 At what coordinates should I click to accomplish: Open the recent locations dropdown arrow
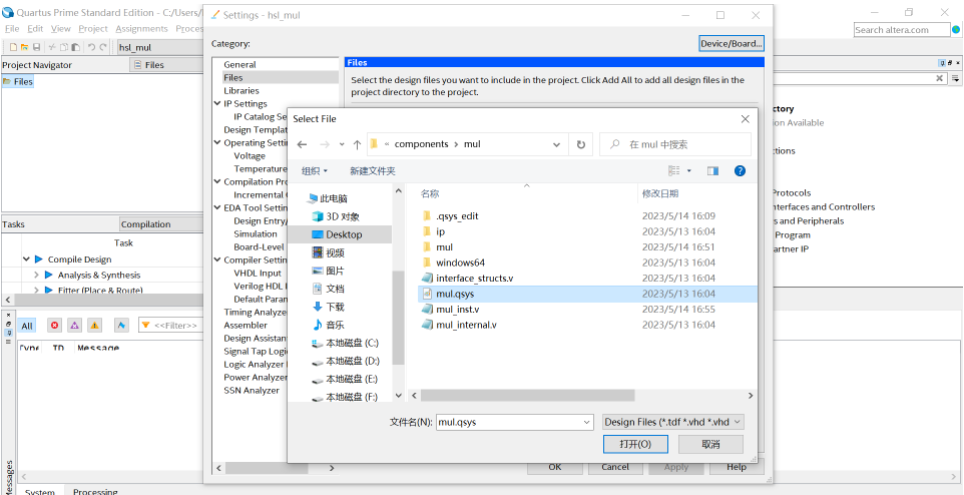click(342, 145)
